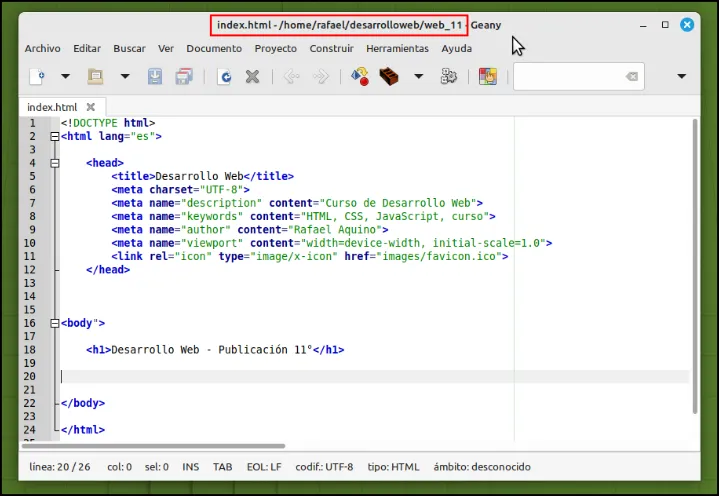
Task: Click the "línea: 20 / 26" status entry
Action: point(60,467)
